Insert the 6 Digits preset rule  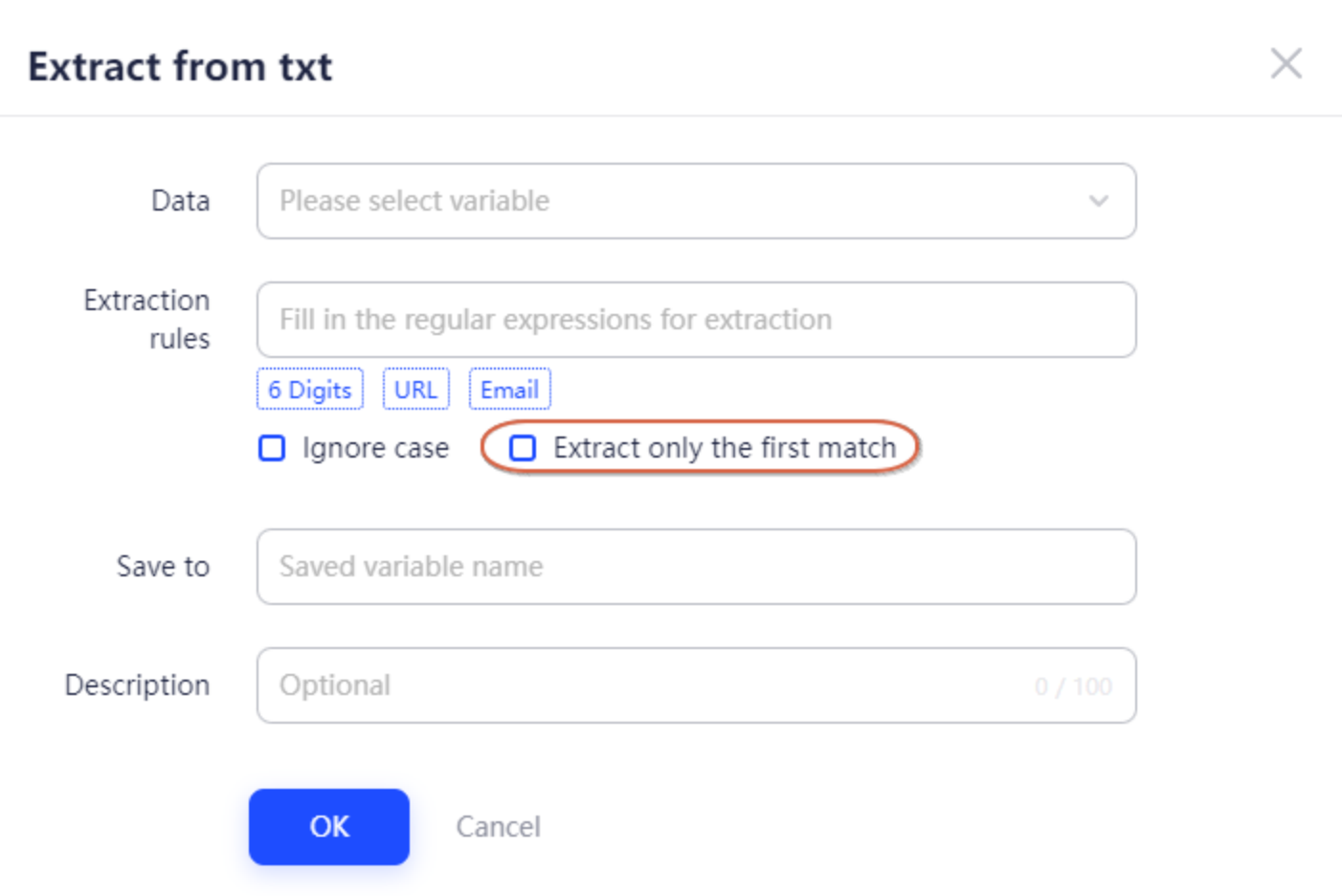(309, 390)
